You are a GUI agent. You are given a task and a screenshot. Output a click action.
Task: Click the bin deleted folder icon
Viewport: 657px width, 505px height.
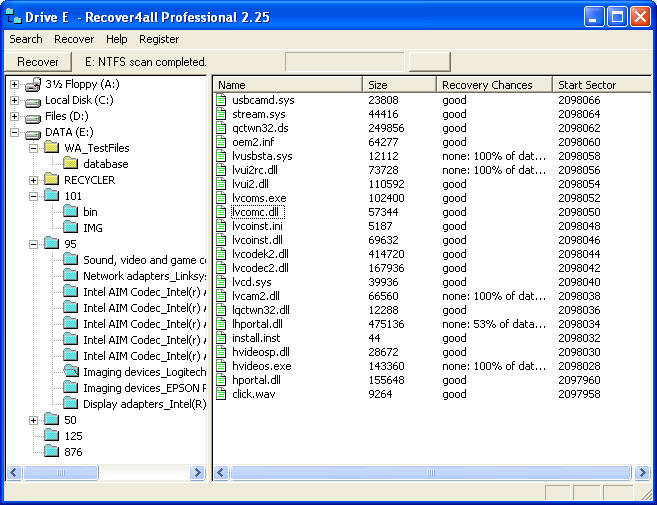coord(70,211)
